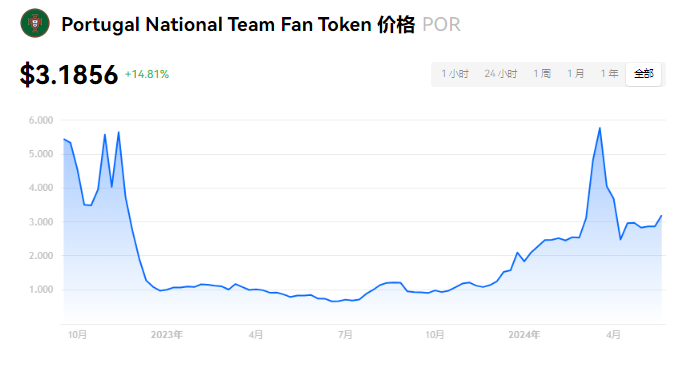
Task: Click the 7月 label on the time axis
Action: (345, 335)
